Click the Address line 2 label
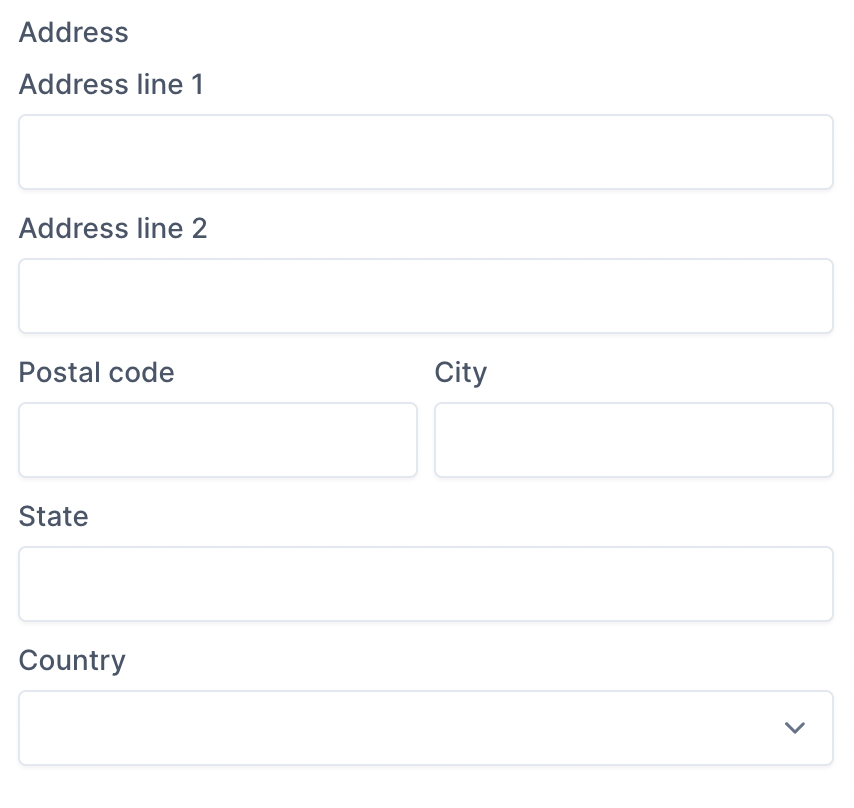 tap(113, 229)
